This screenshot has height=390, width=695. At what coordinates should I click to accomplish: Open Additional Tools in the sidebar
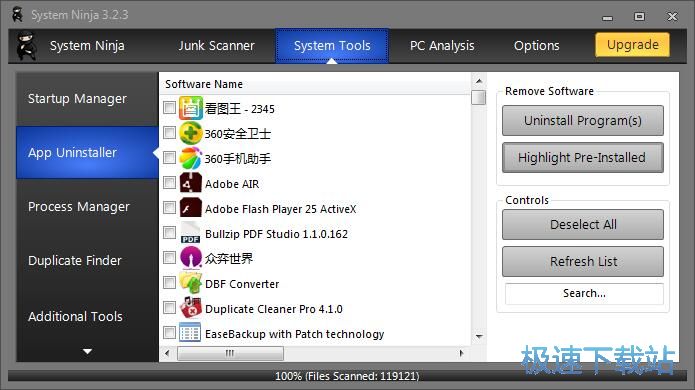[x=87, y=316]
